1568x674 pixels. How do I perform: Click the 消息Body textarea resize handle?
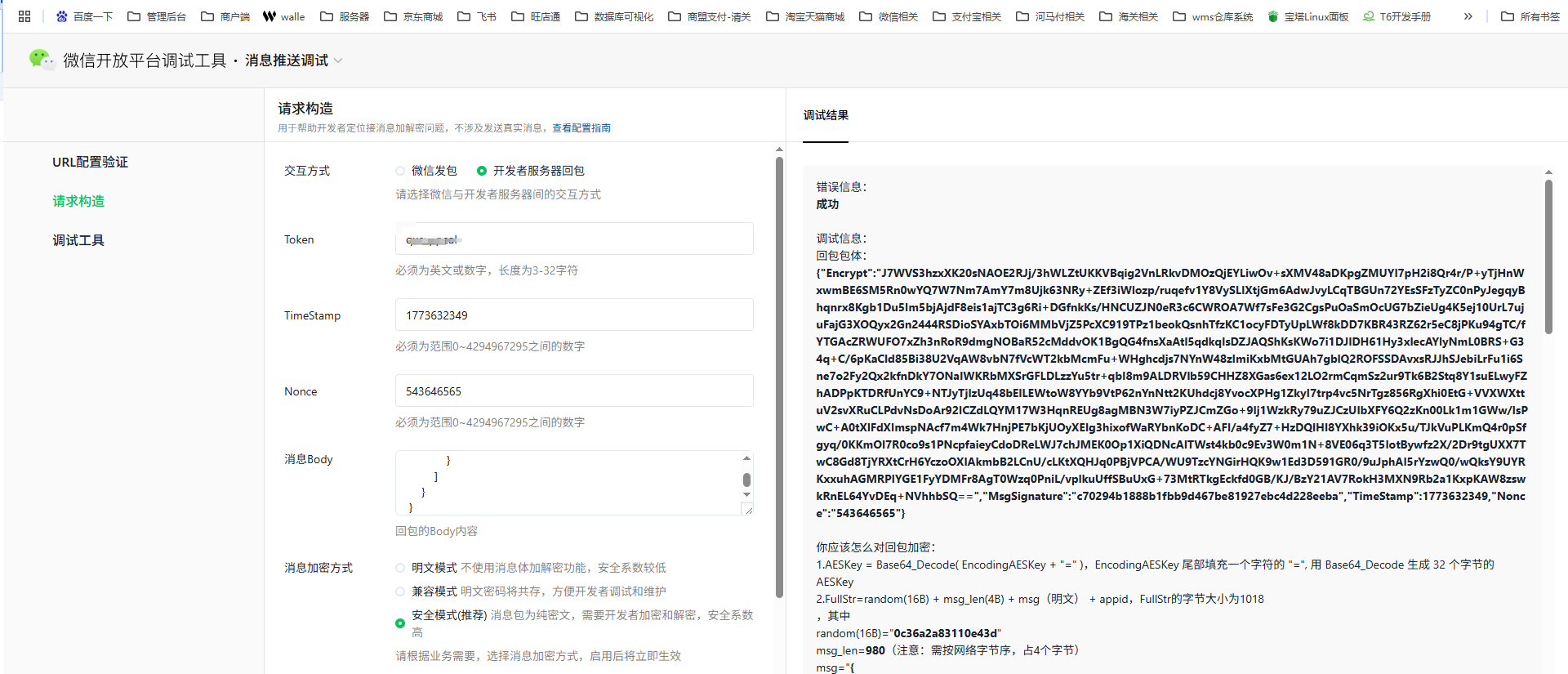pos(747,509)
